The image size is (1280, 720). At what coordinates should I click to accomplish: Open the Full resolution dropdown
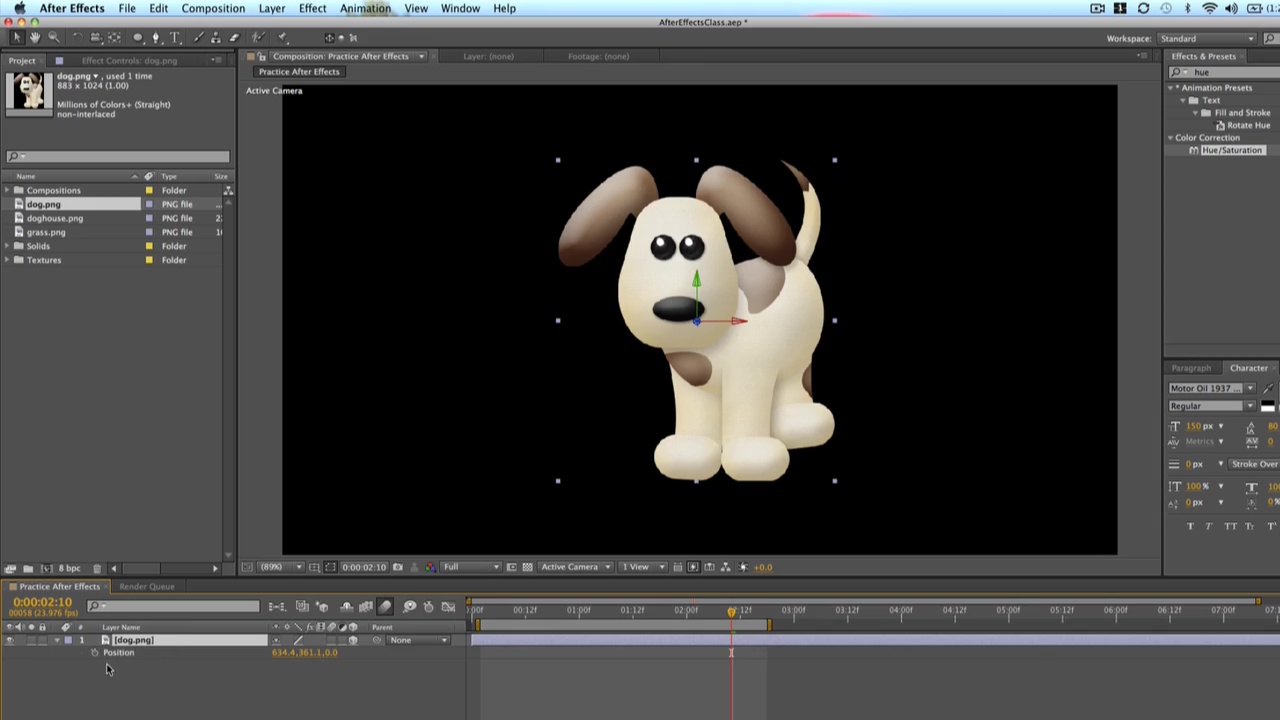pyautogui.click(x=472, y=568)
